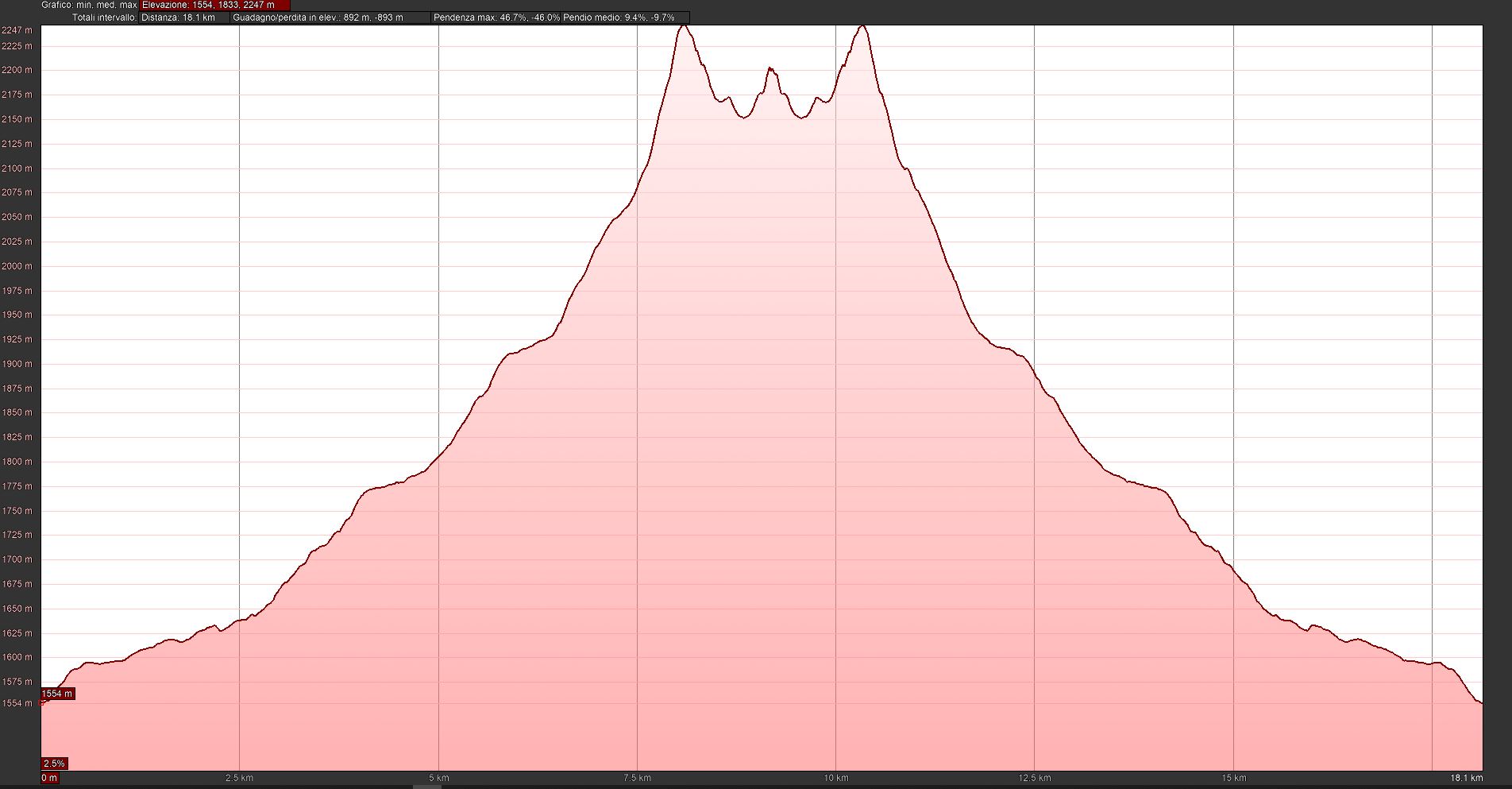1512x789 pixels.
Task: Click the Elevazione min/med/max readout
Action: pyautogui.click(x=214, y=5)
